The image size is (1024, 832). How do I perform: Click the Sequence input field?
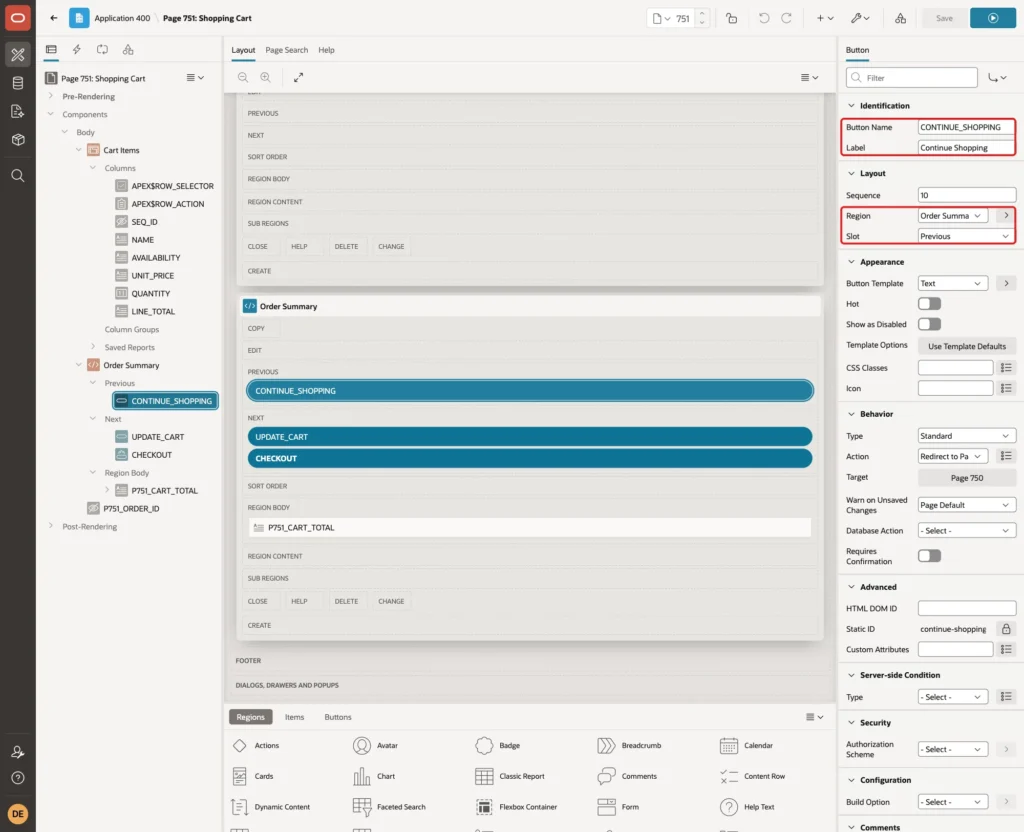point(967,195)
